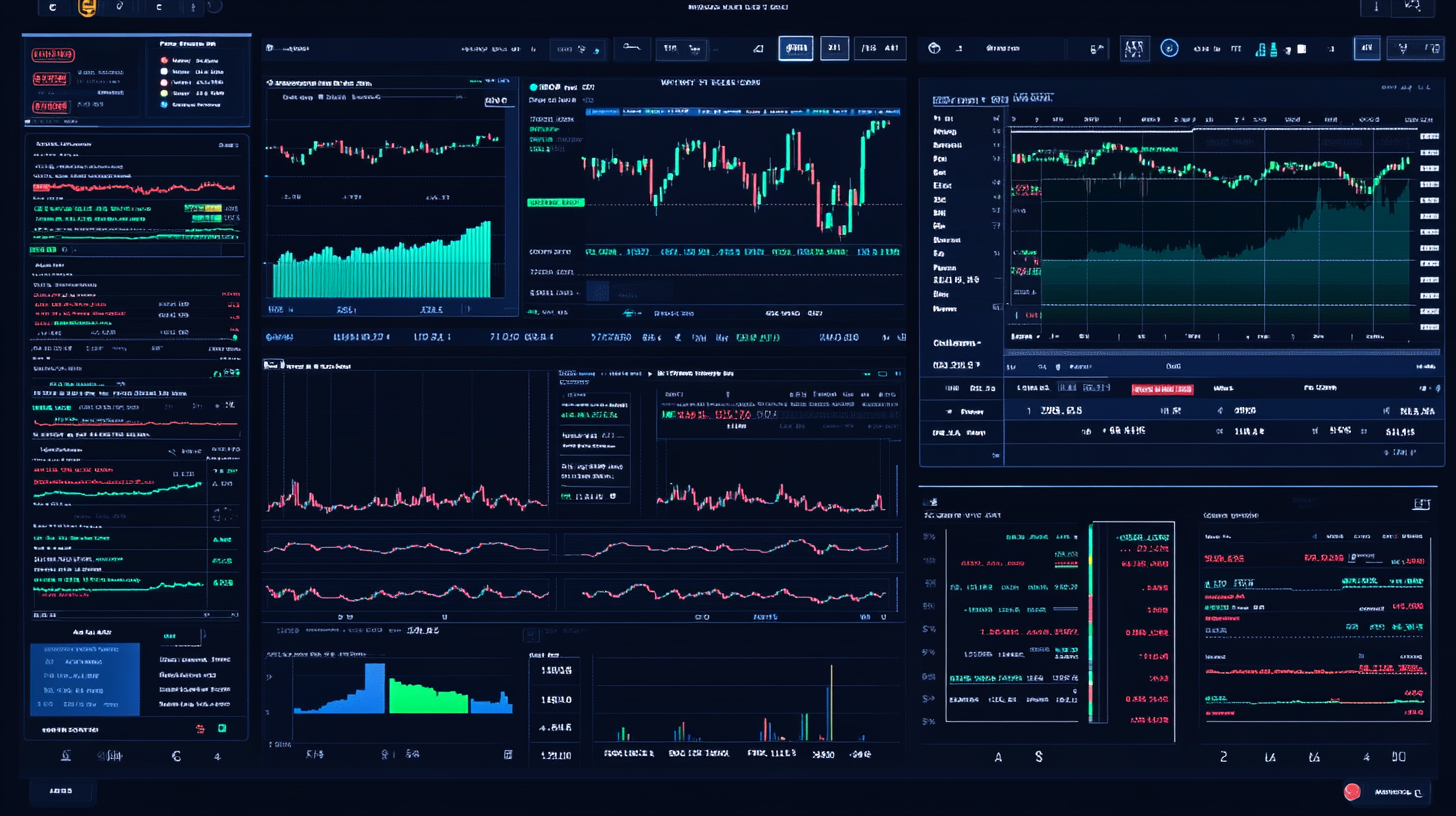The image size is (1456, 816).
Task: Click the yellow legend color swatch in the pie panel
Action: [164, 93]
